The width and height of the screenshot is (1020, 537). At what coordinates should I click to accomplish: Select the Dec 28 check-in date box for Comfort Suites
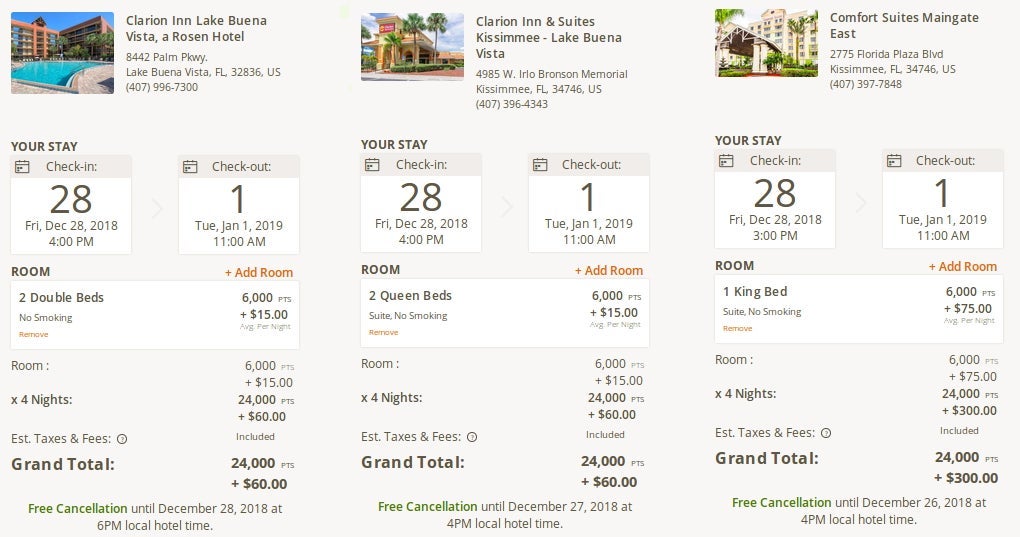pos(775,199)
